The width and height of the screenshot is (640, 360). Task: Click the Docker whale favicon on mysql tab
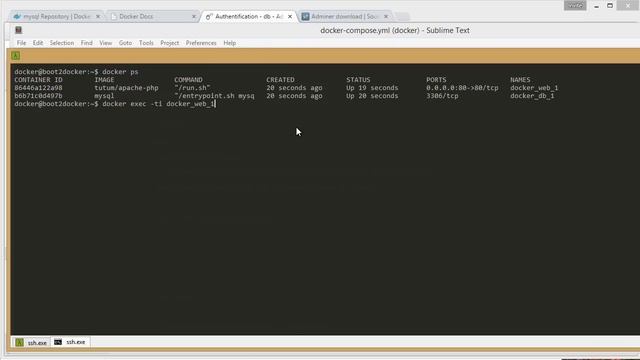tap(17, 16)
